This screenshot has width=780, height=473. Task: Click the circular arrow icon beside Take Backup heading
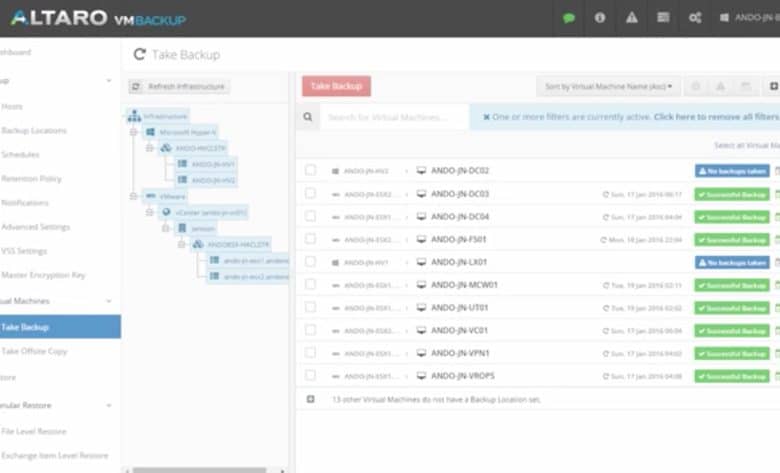(139, 54)
